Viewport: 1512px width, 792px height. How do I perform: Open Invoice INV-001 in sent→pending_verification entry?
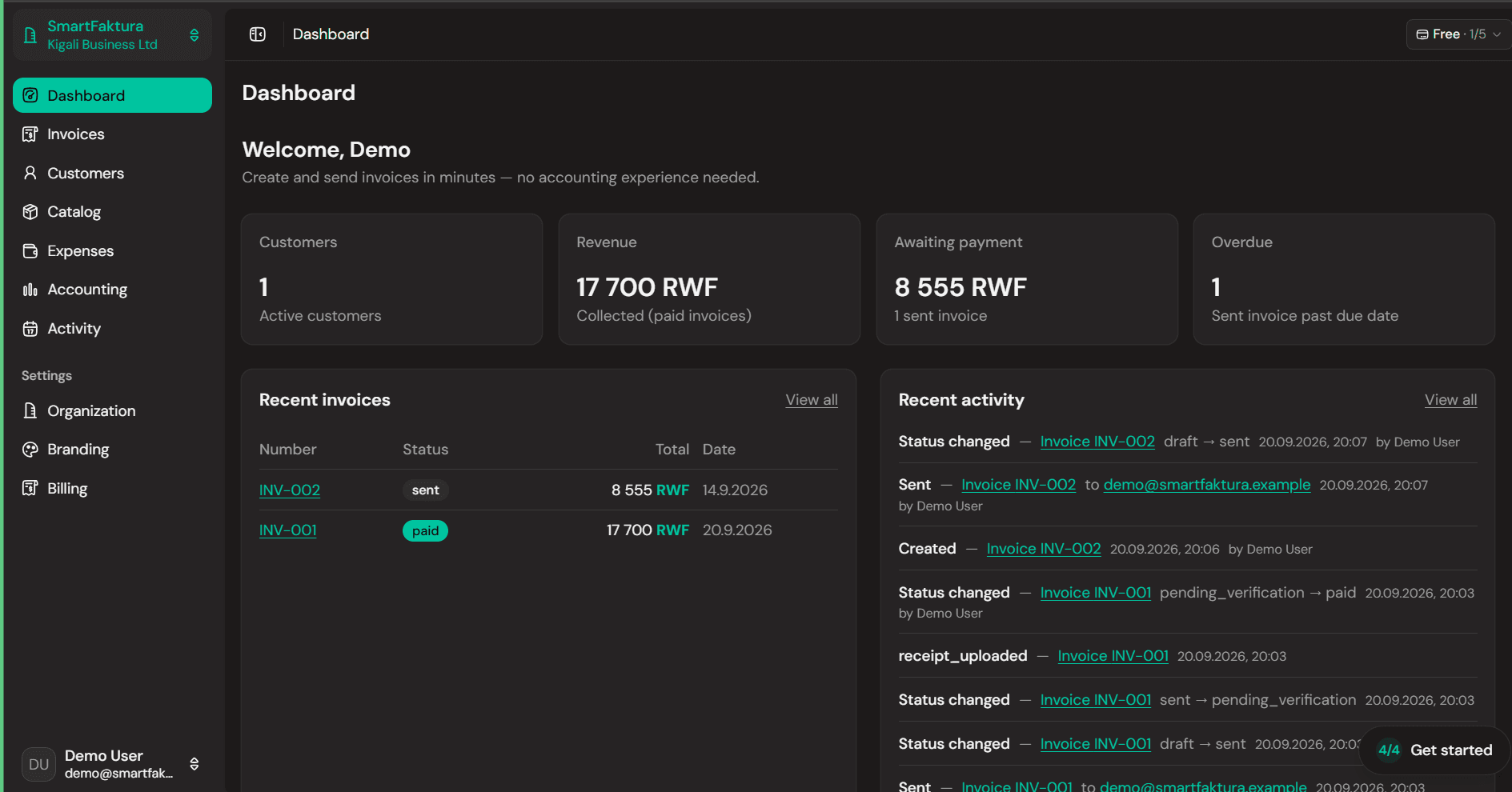pyautogui.click(x=1096, y=700)
